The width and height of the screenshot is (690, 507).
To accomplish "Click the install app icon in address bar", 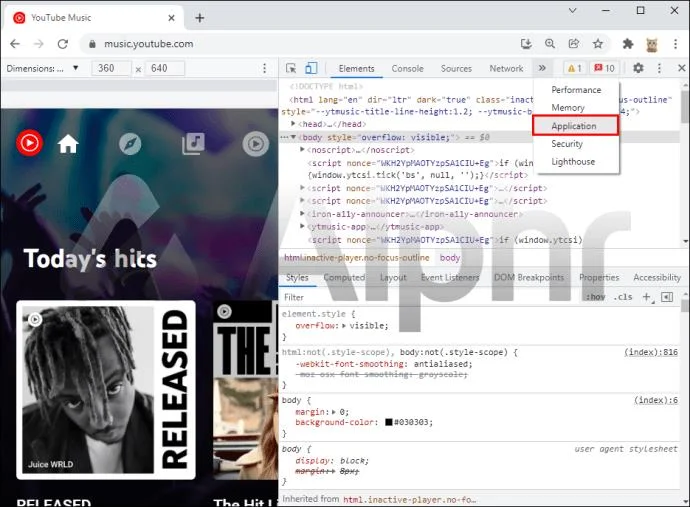I will 526,44.
